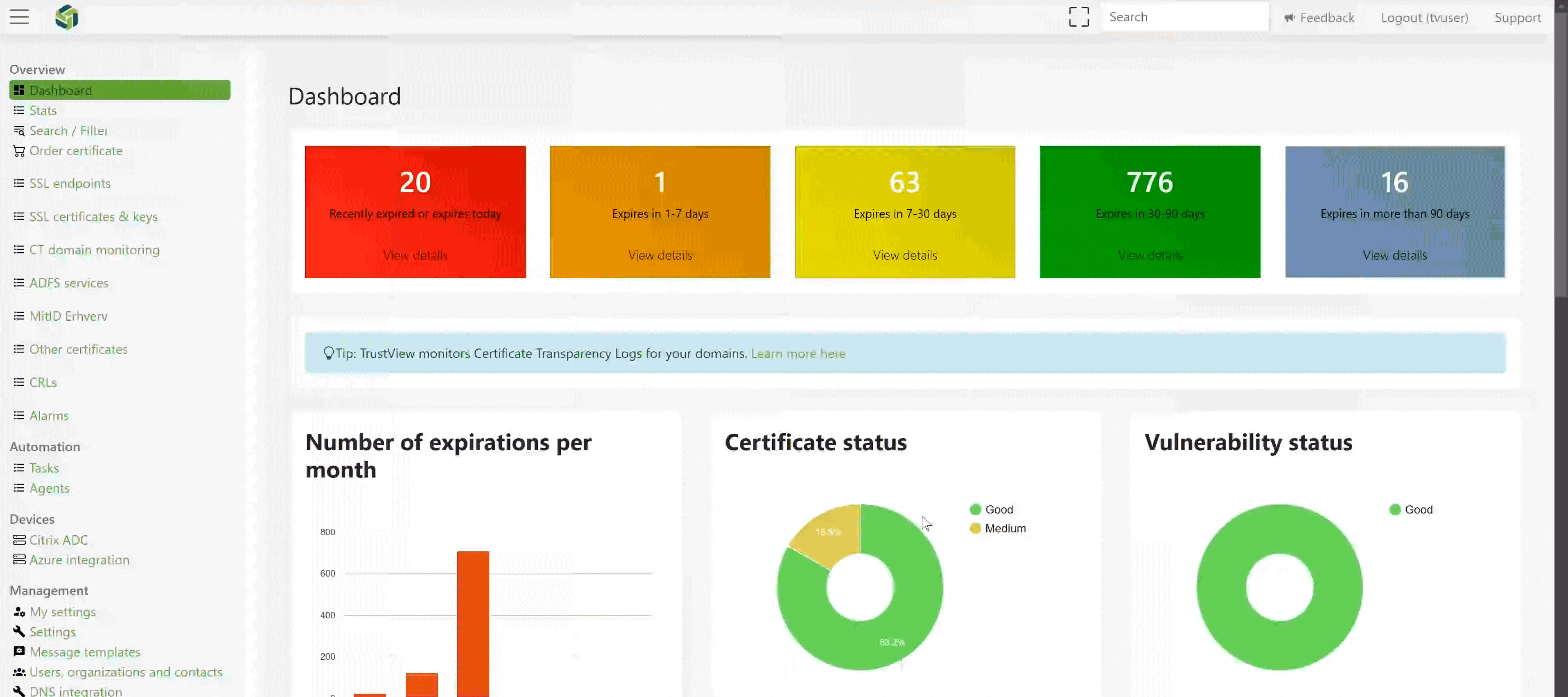Screen dimensions: 1568x697
Task: View details for expired certificates
Action: (x=415, y=255)
